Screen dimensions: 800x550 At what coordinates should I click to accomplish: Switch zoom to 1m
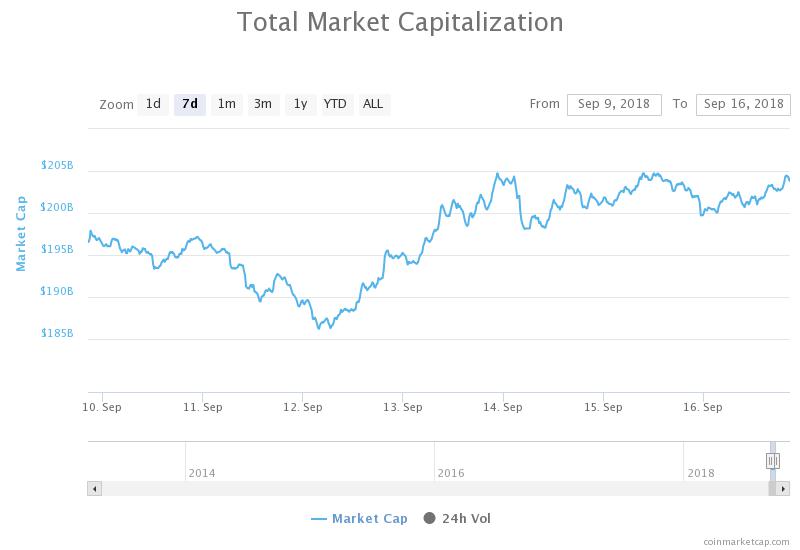[227, 104]
